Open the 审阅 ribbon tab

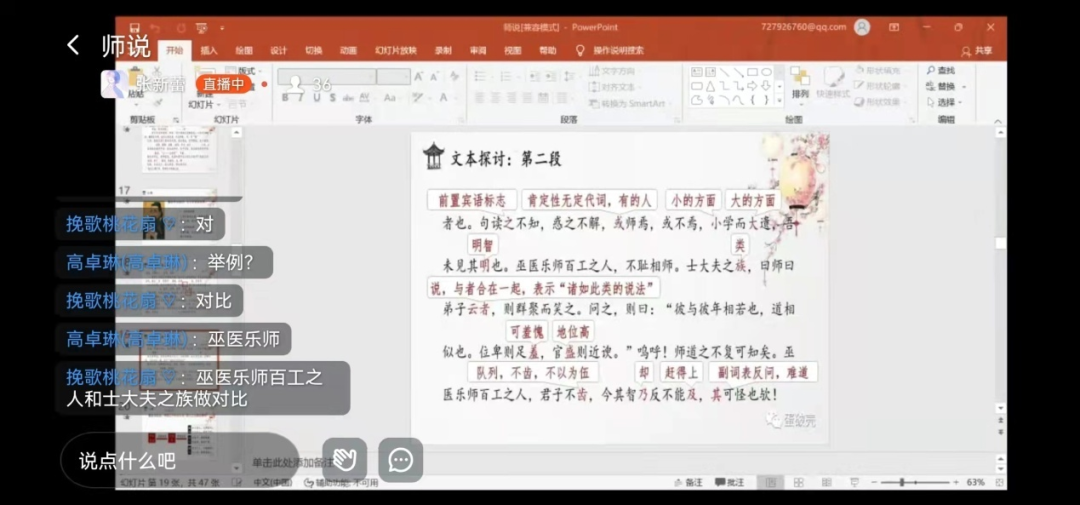pos(478,50)
